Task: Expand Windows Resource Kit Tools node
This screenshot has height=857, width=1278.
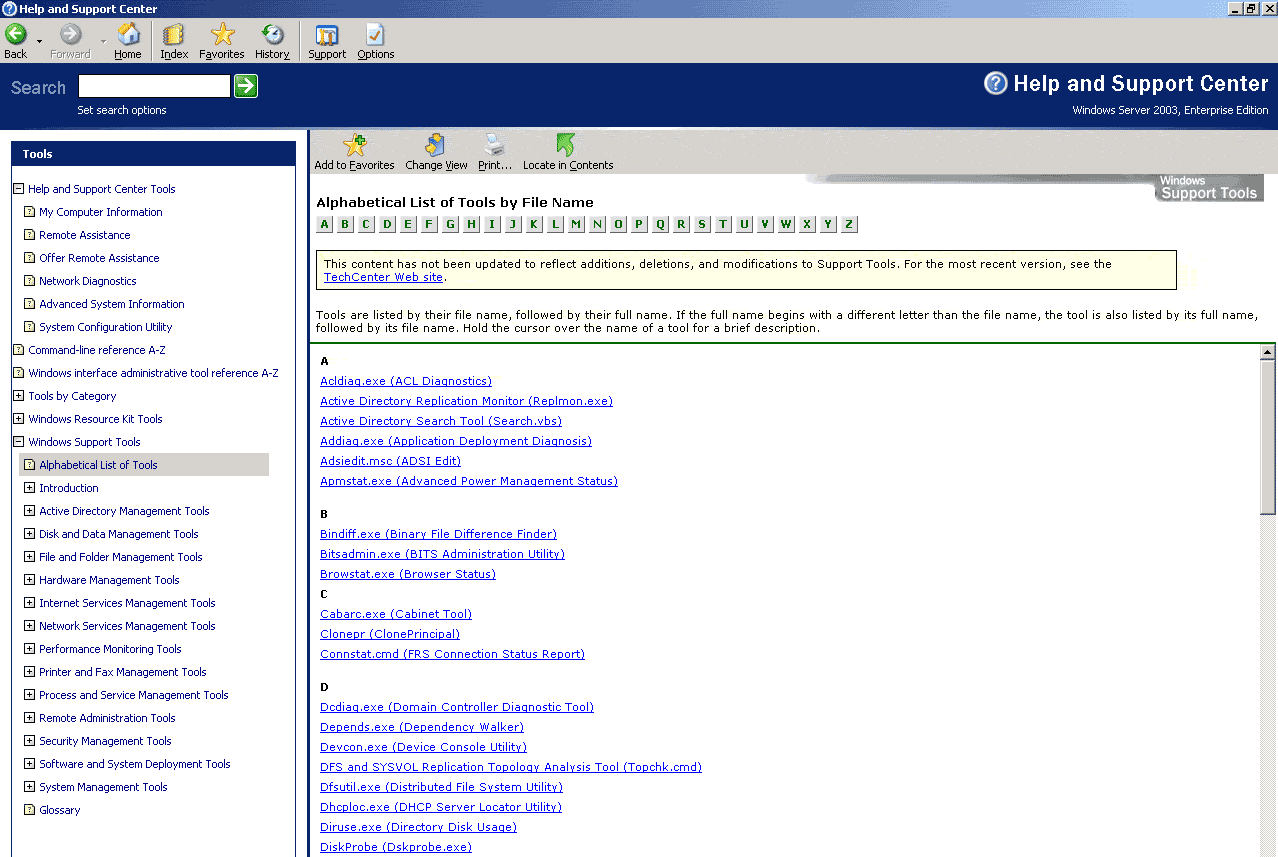Action: pyautogui.click(x=18, y=419)
